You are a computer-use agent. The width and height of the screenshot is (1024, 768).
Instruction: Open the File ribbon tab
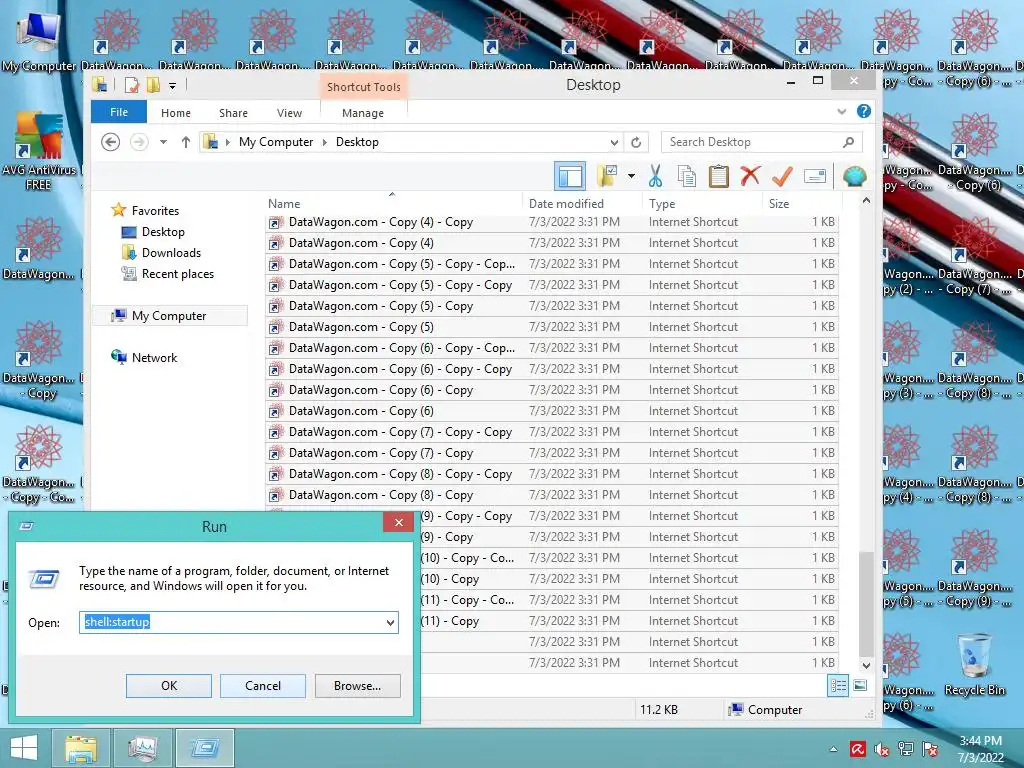[x=119, y=112]
